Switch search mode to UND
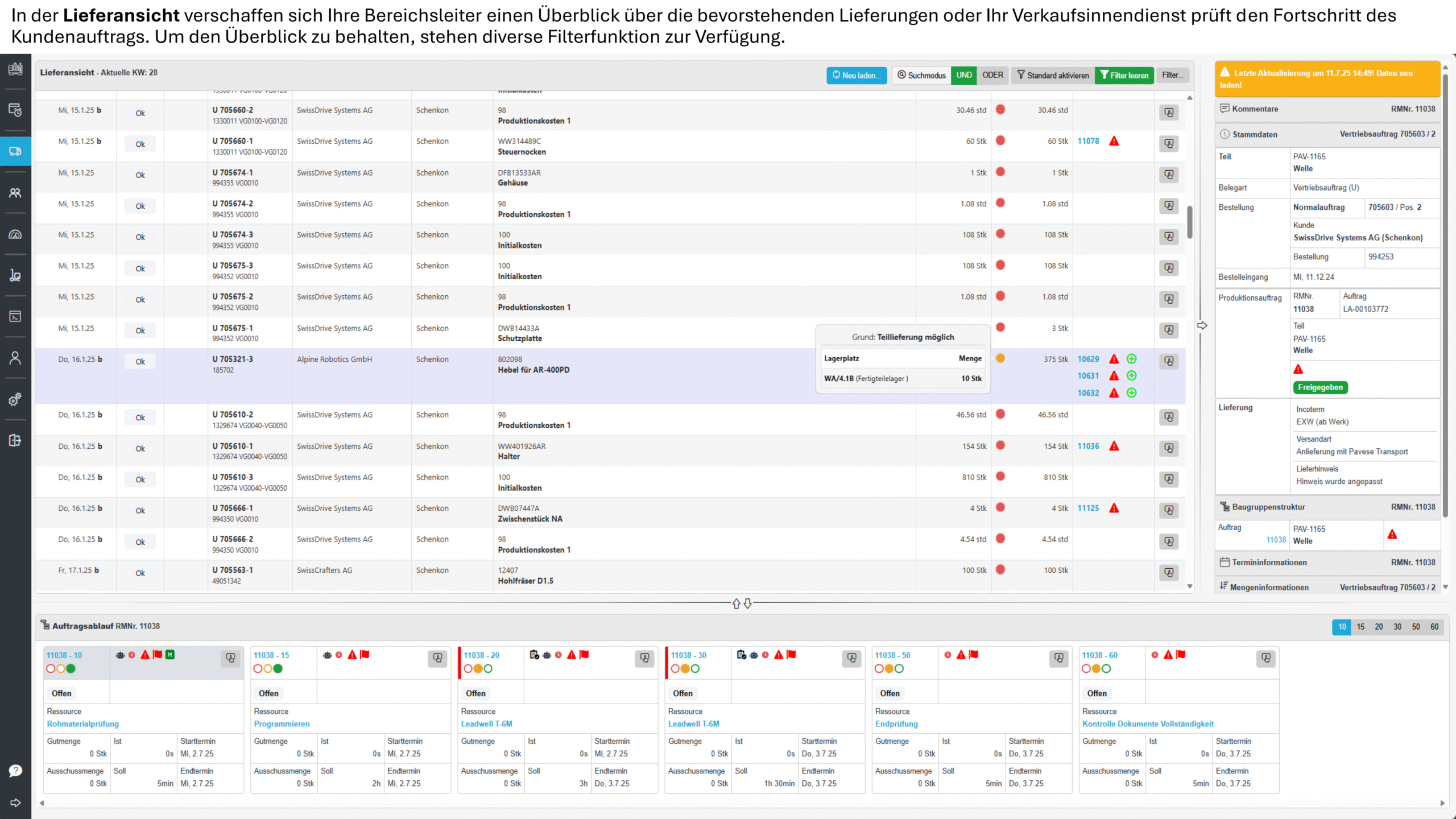1456x819 pixels. pos(964,75)
